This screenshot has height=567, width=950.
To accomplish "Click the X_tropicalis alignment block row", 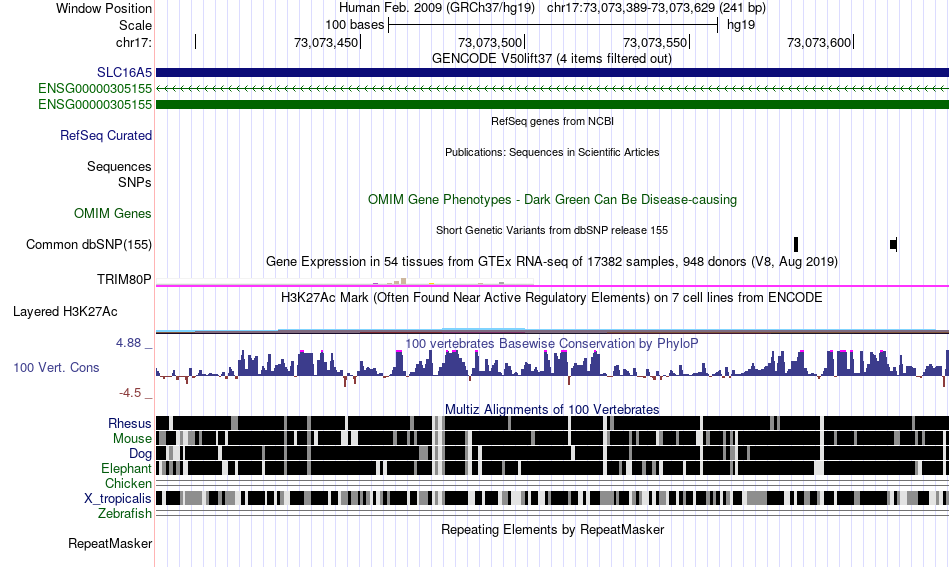I will [553, 499].
